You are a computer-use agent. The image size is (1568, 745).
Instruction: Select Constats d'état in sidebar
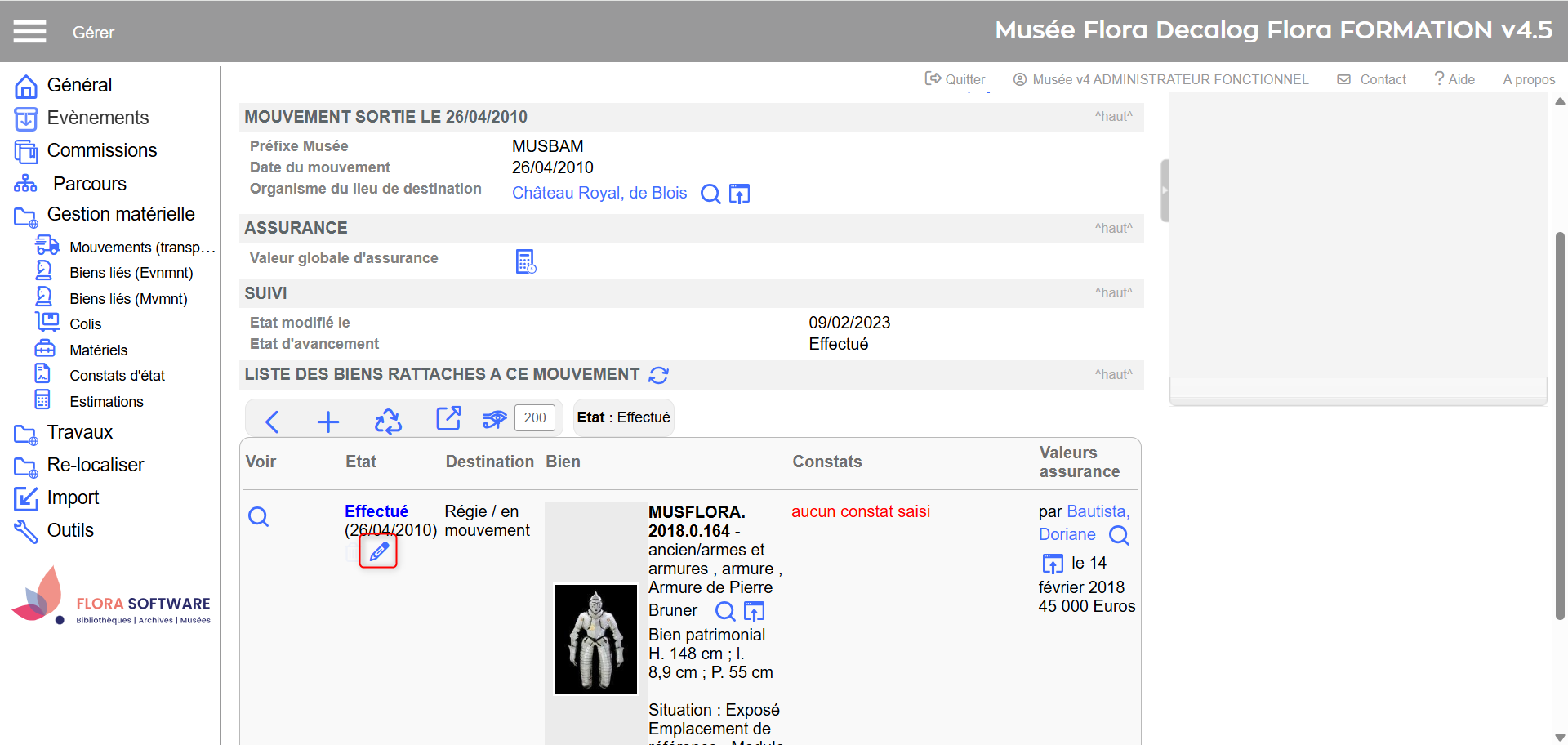117,376
